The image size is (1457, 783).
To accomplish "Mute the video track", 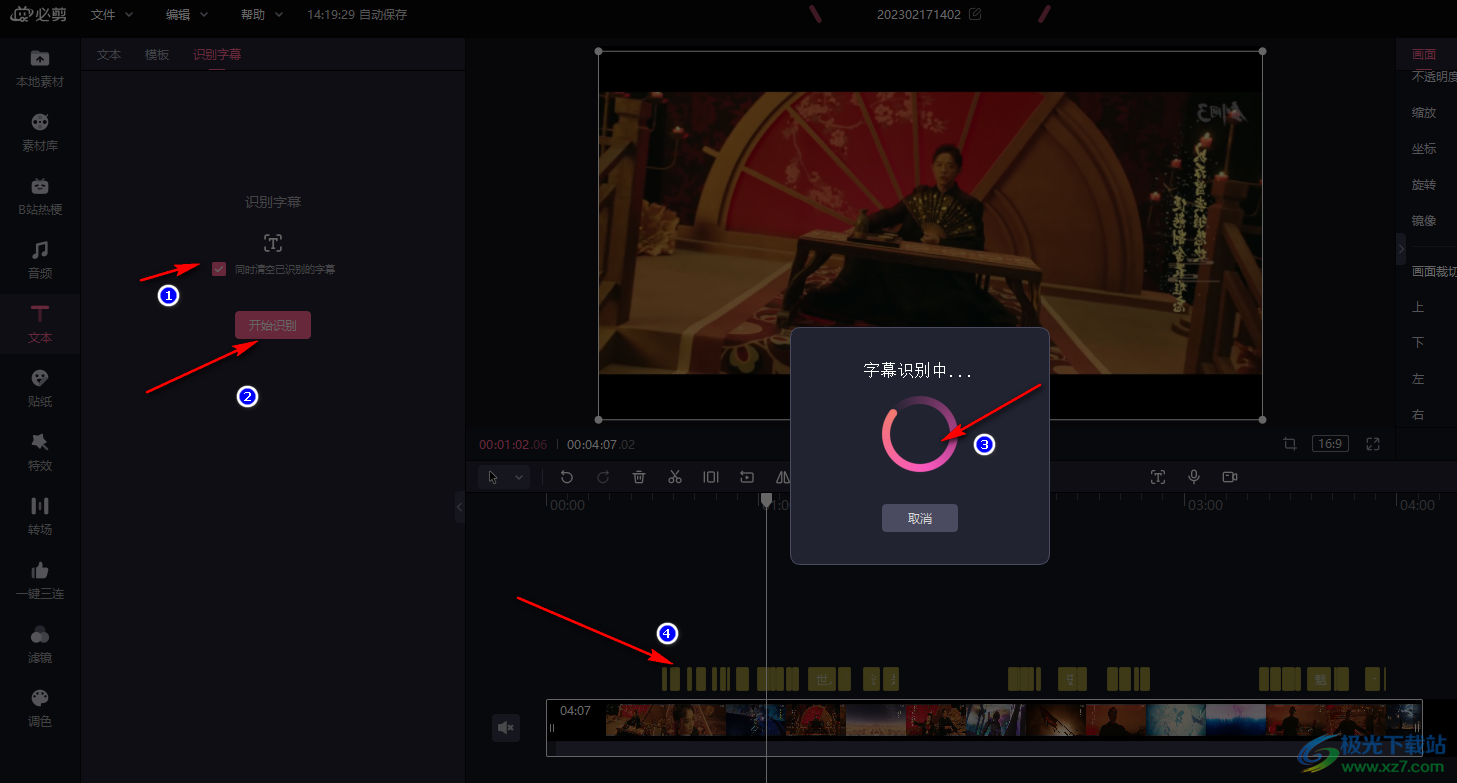I will click(x=506, y=728).
